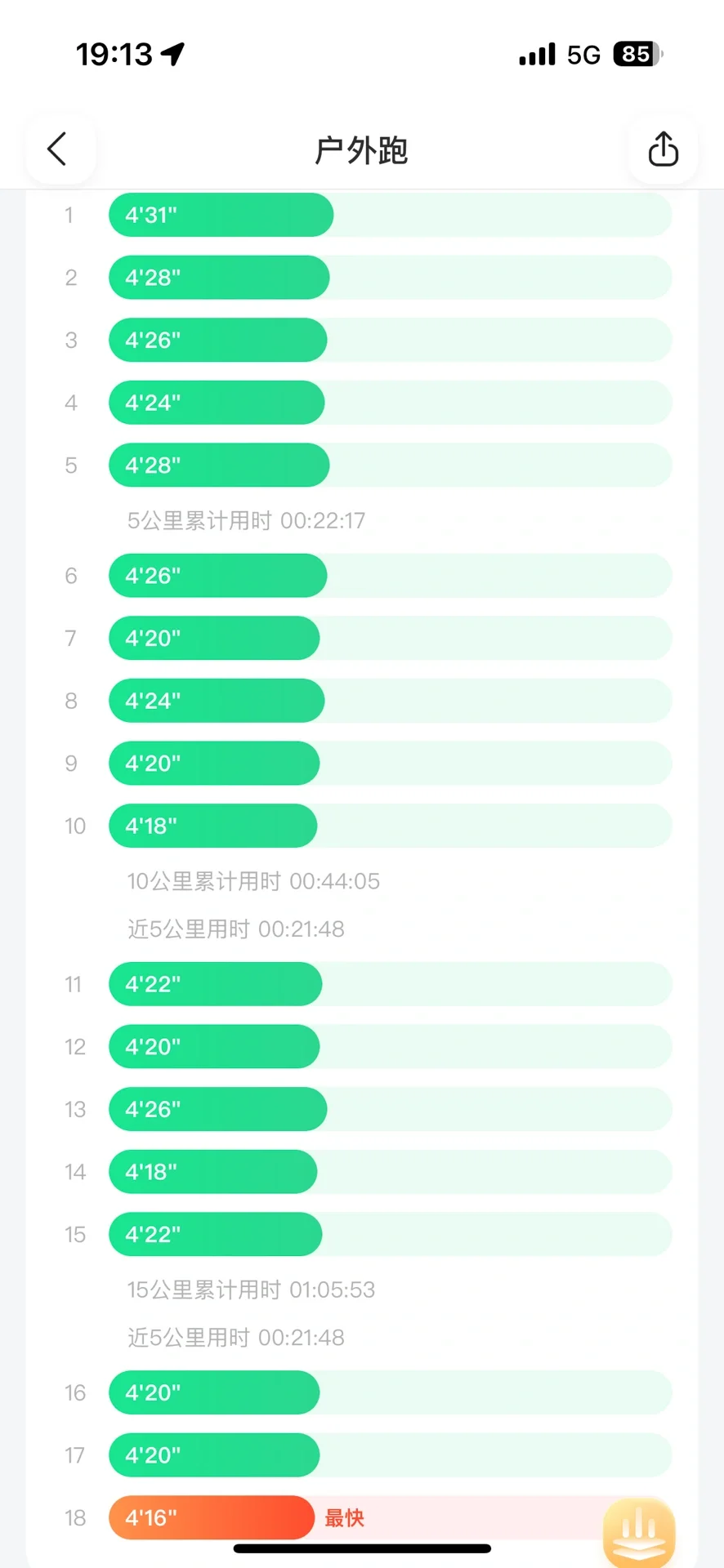Tap 15公里累计用时 01:05:53 text
Screen dimensions: 724x1568
click(251, 1290)
